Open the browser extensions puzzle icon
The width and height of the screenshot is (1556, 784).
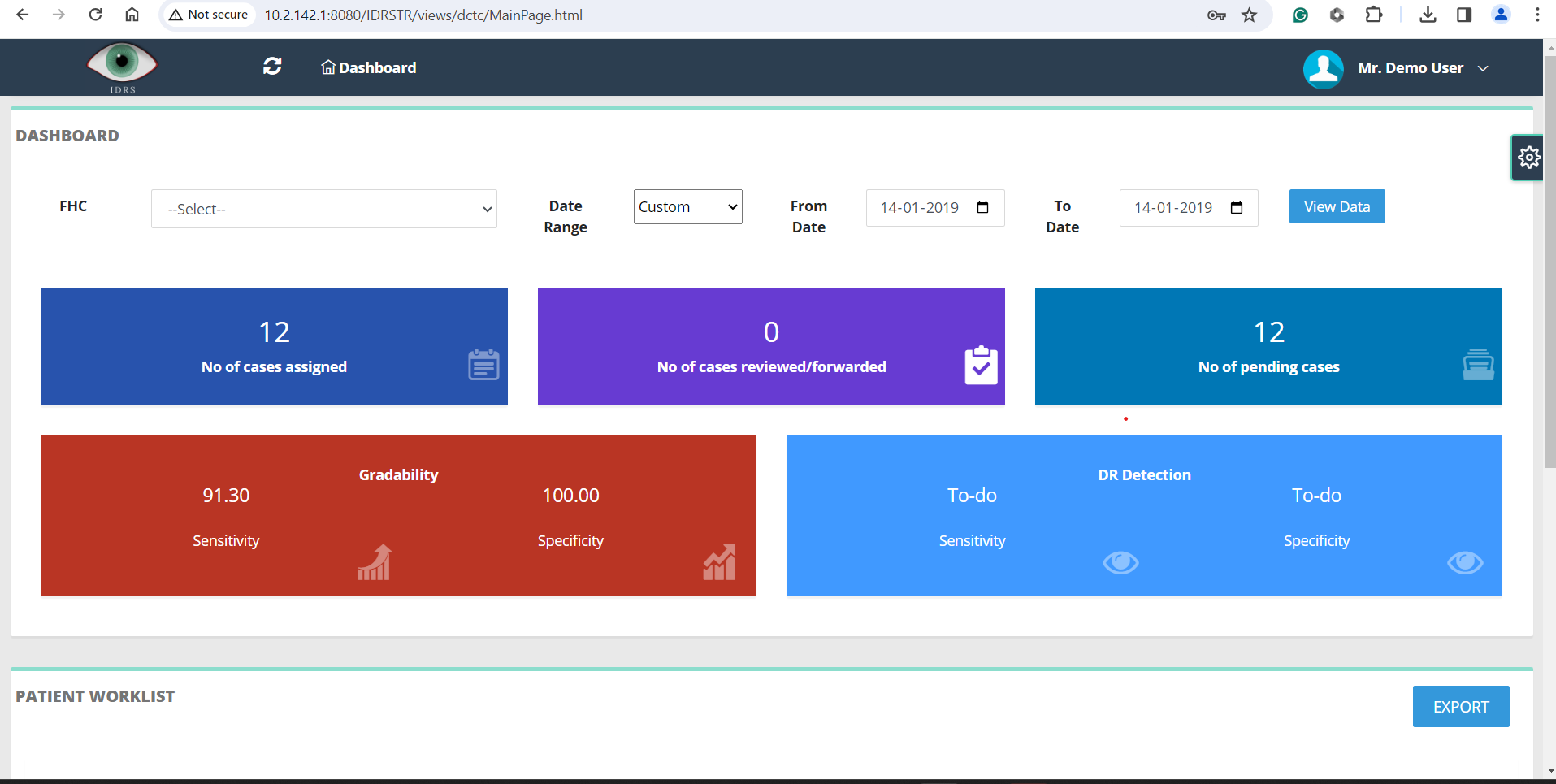pyautogui.click(x=1374, y=15)
